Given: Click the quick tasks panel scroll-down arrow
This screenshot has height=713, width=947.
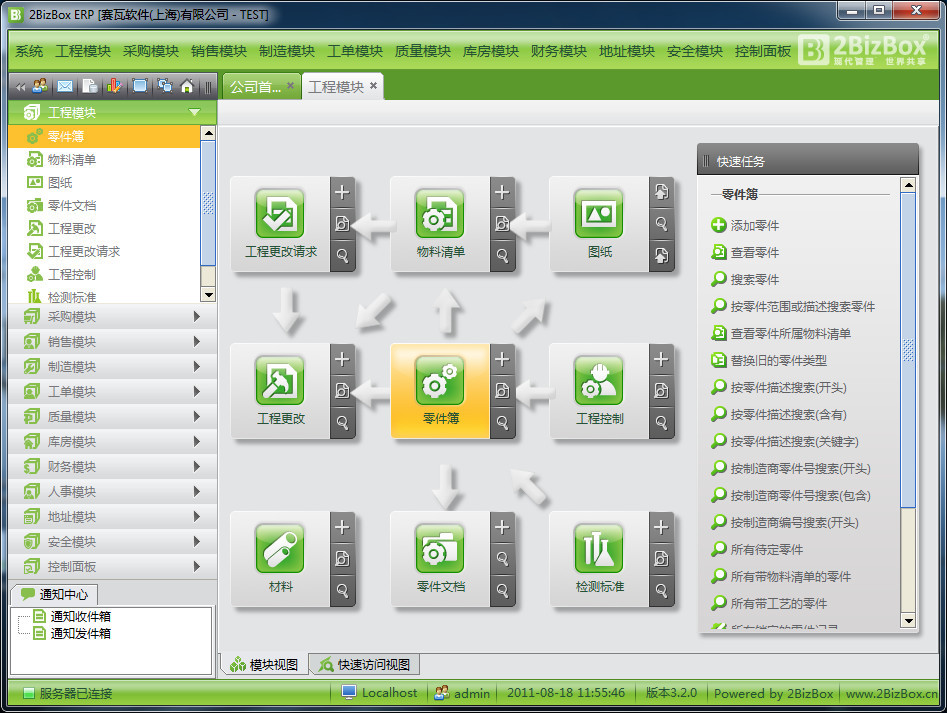Looking at the screenshot, I should pos(908,621).
